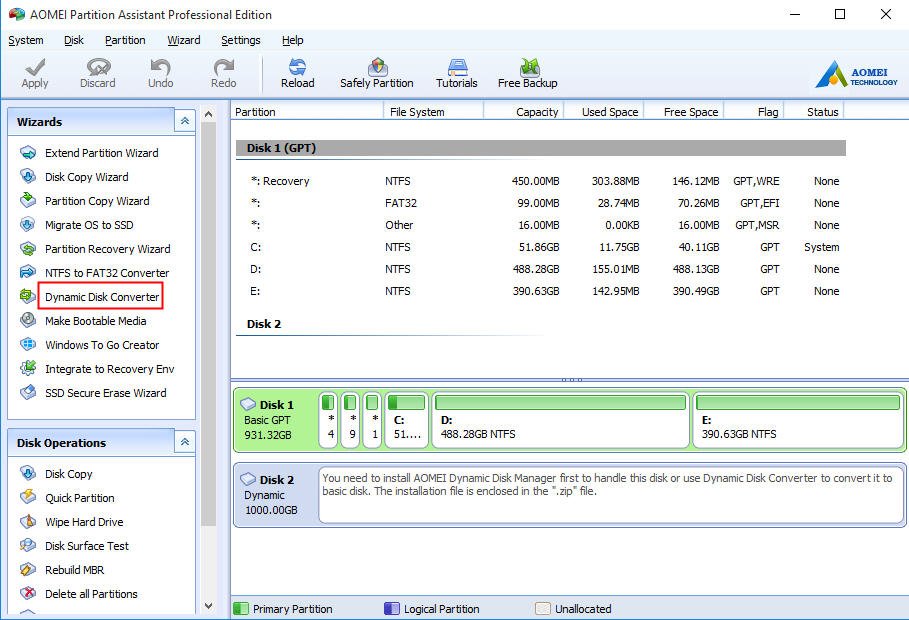
Task: Select the FAT32 EFI partition row
Action: click(x=541, y=203)
